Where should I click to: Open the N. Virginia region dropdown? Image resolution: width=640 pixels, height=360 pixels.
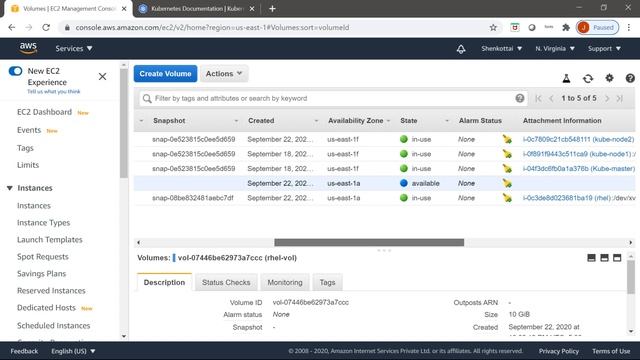[555, 49]
